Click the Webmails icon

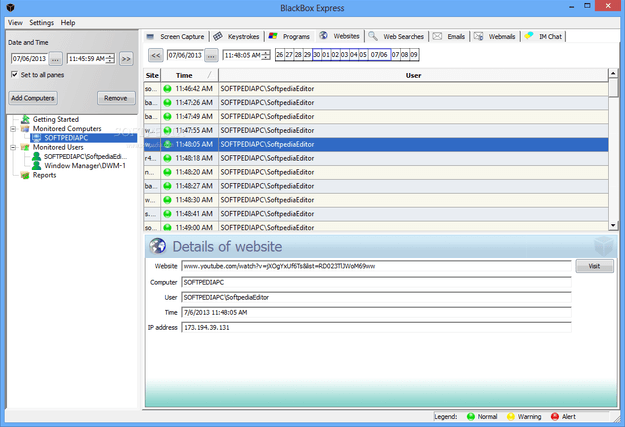[479, 36]
